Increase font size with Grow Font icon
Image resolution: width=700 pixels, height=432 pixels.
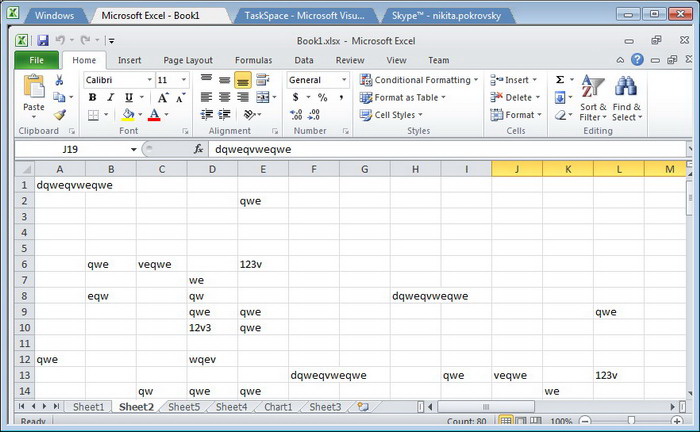(x=163, y=98)
